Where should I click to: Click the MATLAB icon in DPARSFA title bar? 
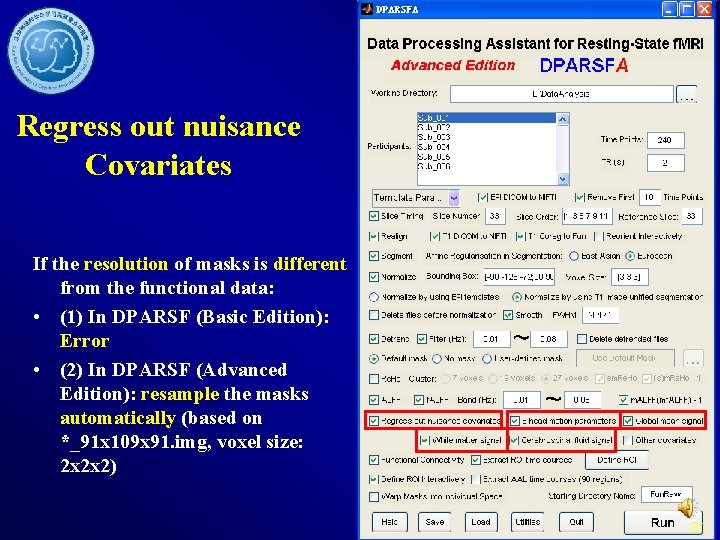pos(366,9)
